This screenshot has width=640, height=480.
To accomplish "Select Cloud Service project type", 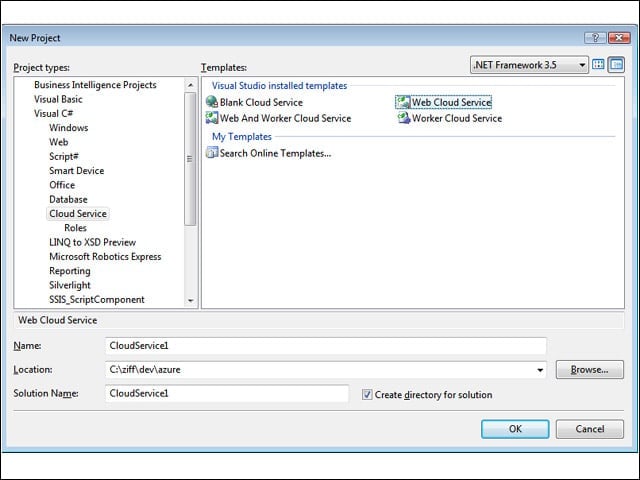I will tap(78, 213).
